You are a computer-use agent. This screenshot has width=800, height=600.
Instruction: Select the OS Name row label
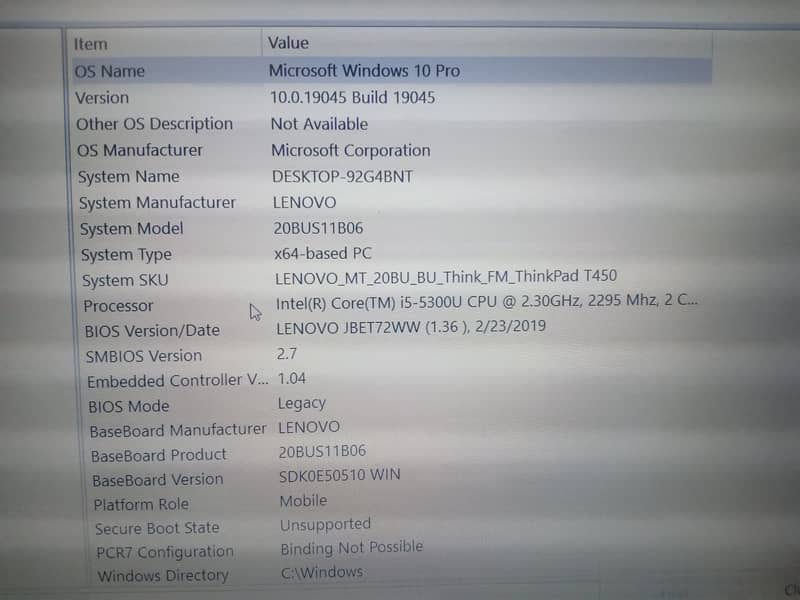coord(109,71)
